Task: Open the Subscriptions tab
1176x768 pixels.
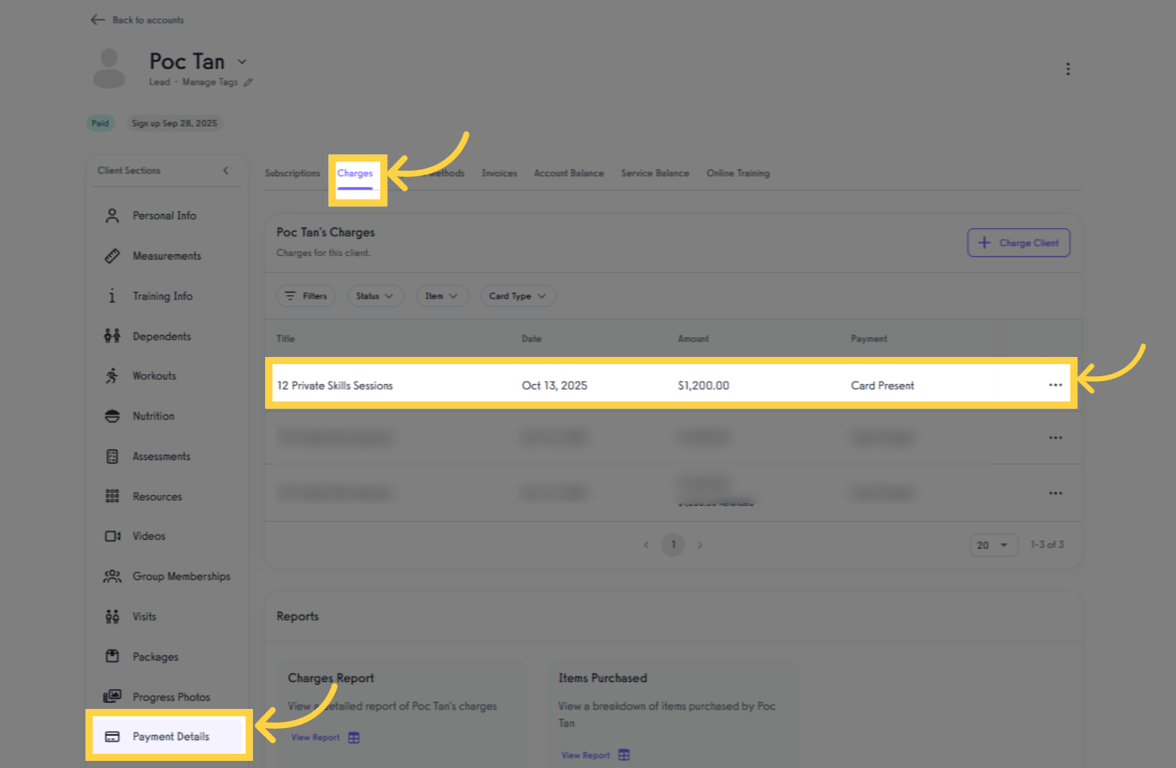Action: 292,172
